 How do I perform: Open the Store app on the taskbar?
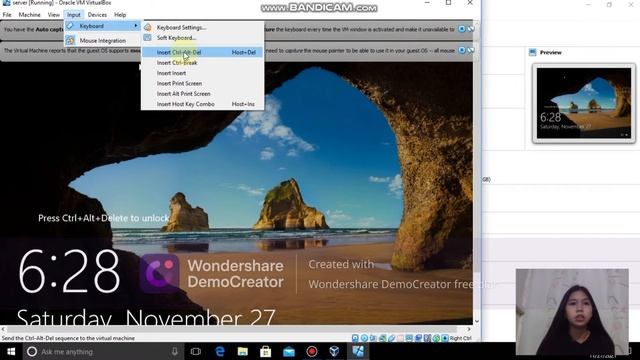(x=266, y=351)
